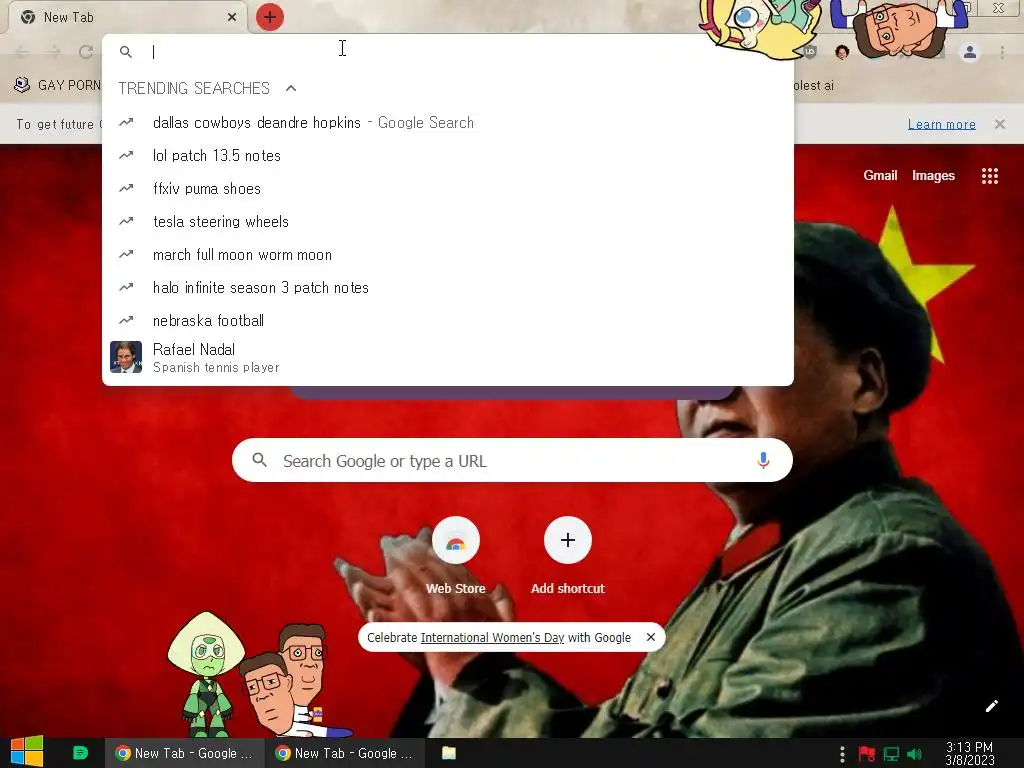Click the back navigation arrow
The image size is (1024, 768).
pyautogui.click(x=22, y=52)
